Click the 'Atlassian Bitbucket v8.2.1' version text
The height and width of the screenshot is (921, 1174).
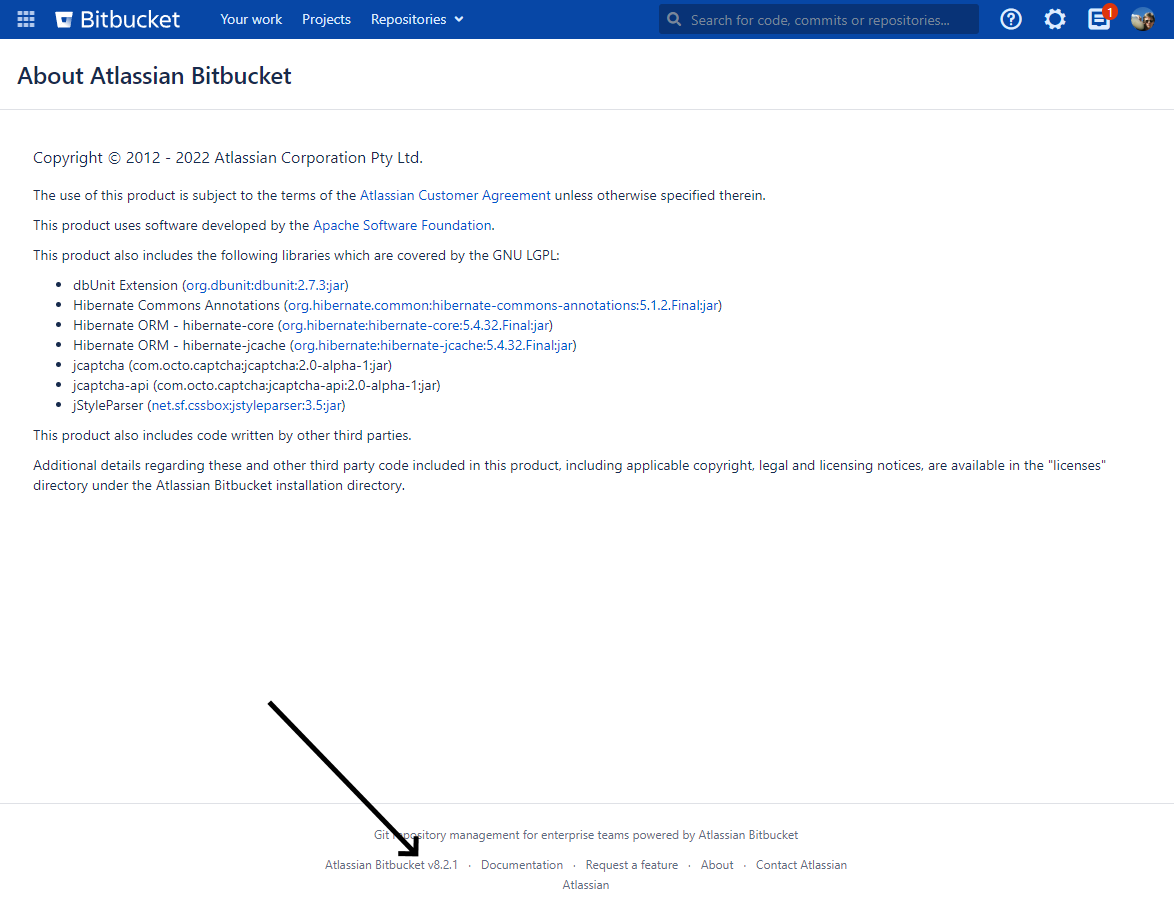(391, 865)
